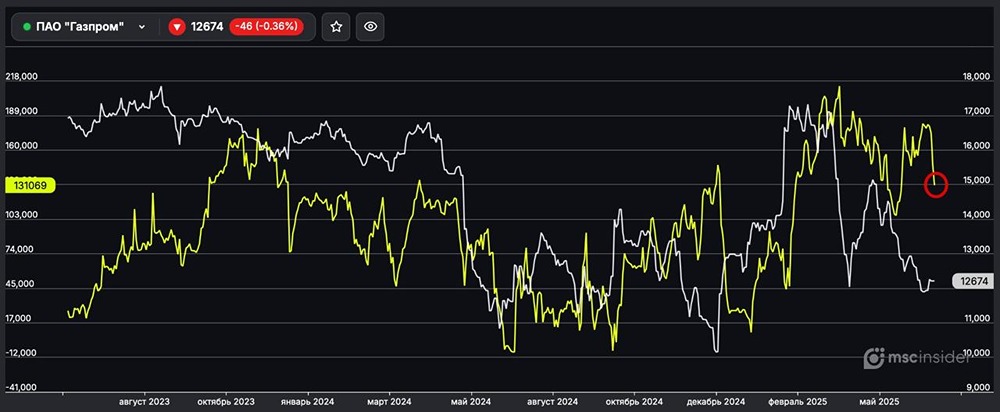Select январь 2024 on time axis
Viewport: 1000px width, 412px height.
pyautogui.click(x=307, y=402)
